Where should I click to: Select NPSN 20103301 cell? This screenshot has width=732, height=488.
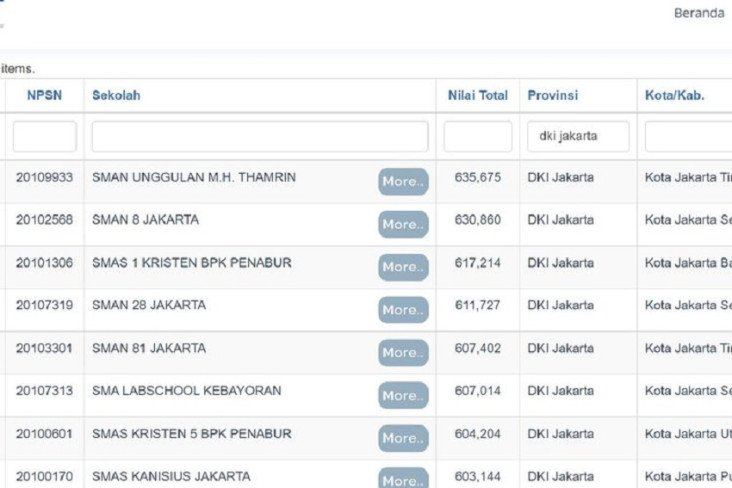[44, 348]
